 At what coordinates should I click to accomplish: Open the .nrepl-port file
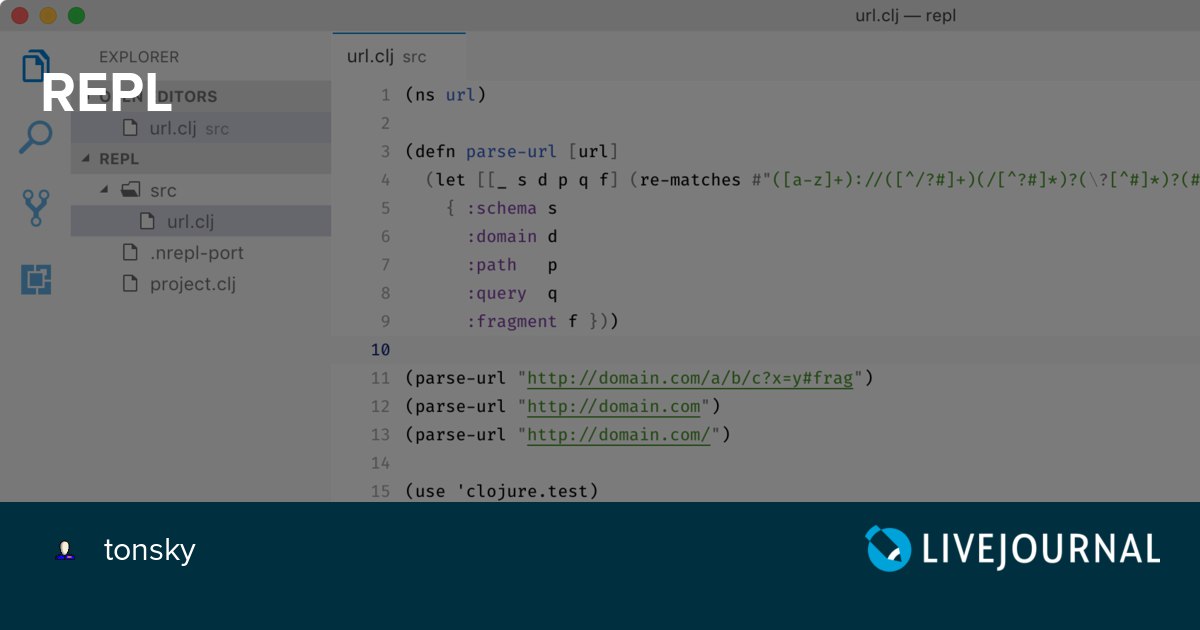(x=200, y=253)
